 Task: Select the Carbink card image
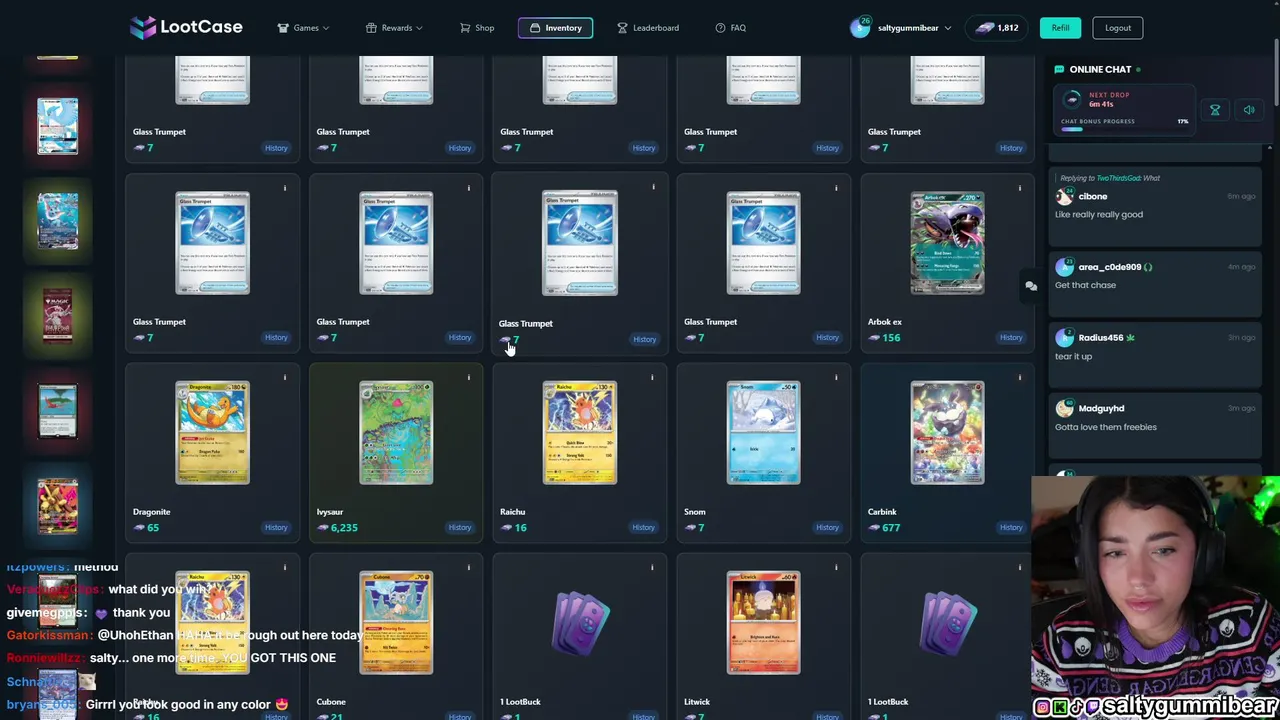947,433
